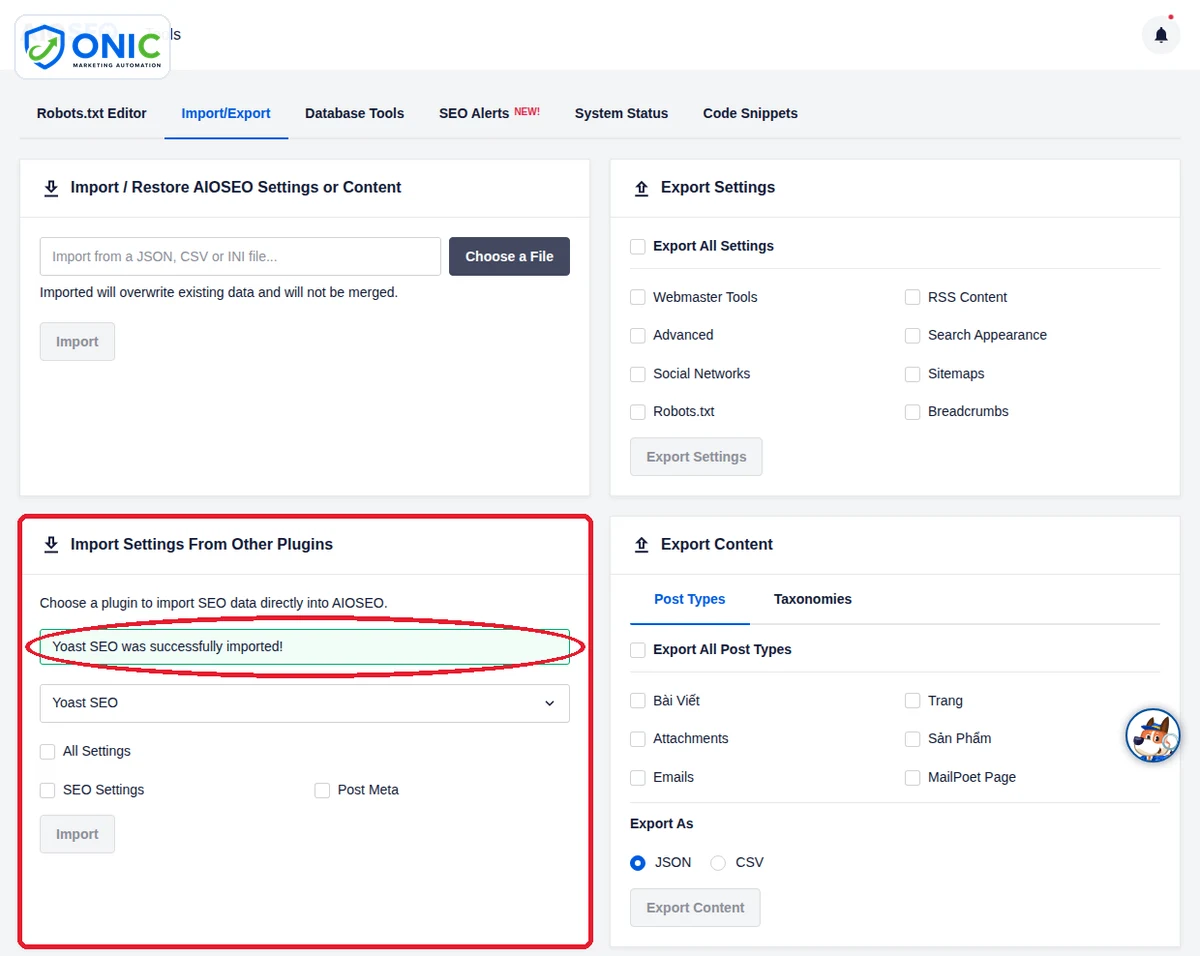Select the Social Networks checkbox

(x=638, y=374)
